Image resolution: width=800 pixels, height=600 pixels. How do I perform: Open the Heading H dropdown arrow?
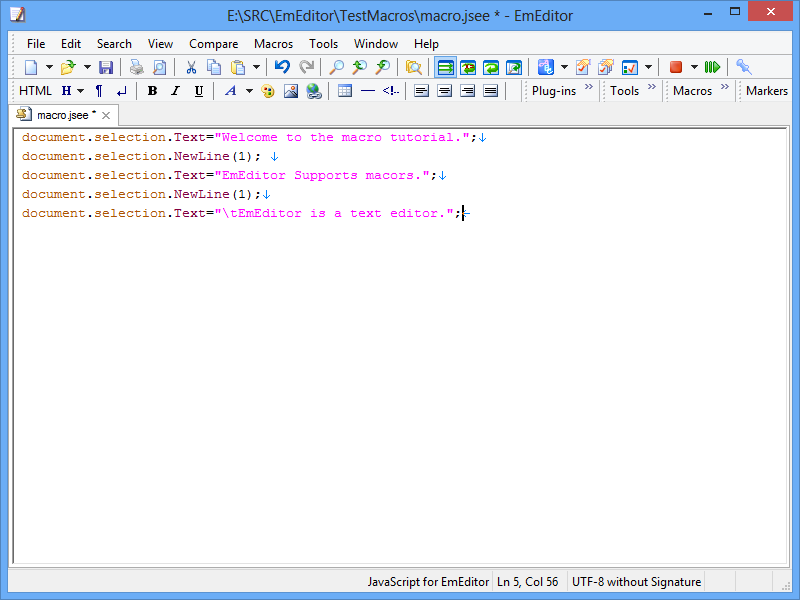80,91
